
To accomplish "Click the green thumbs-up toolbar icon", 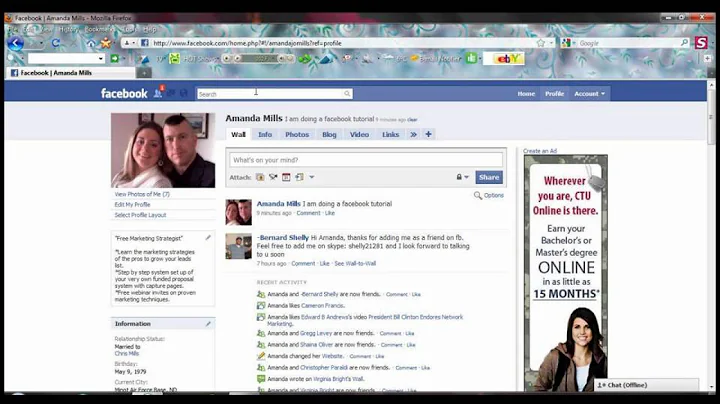I will [x=472, y=58].
